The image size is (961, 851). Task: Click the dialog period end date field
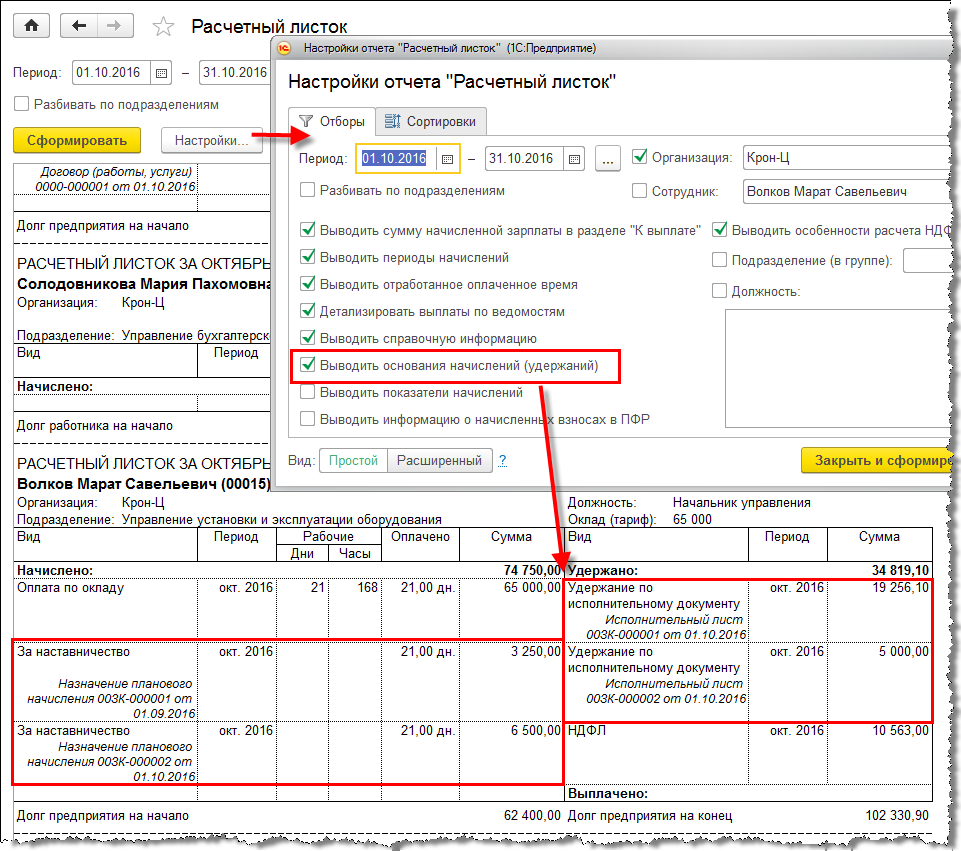[524, 159]
